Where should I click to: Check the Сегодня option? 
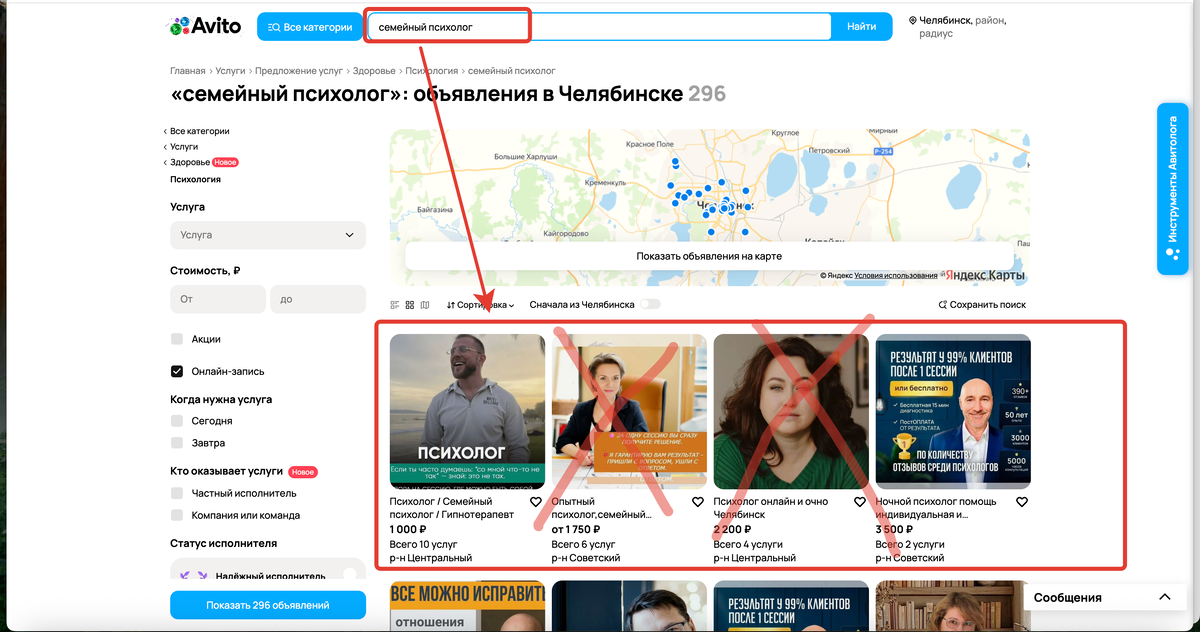[177, 421]
